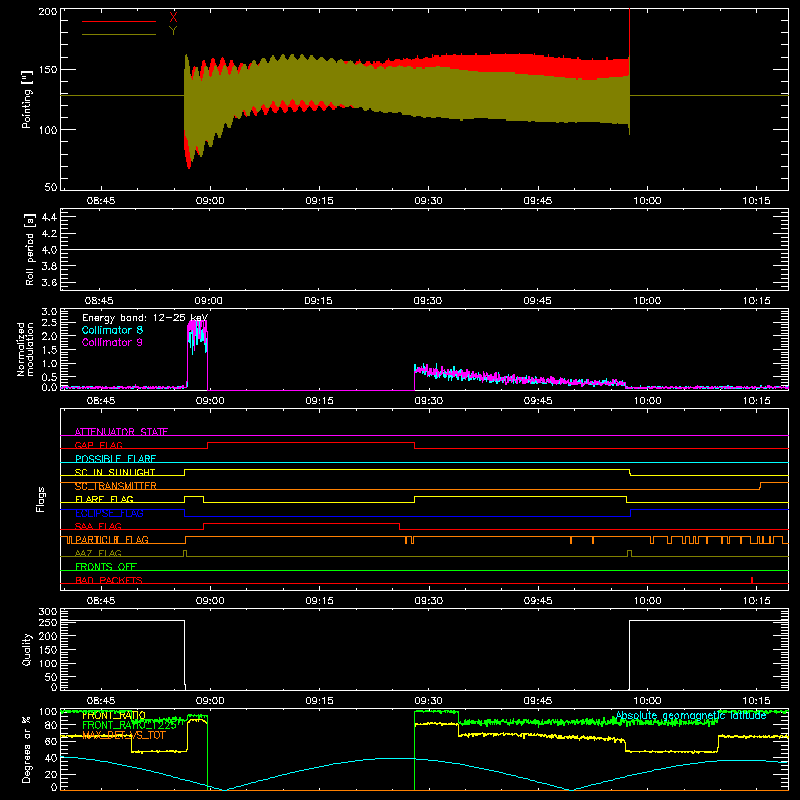This screenshot has height=800, width=800.
Task: Click 08:45 time label under Quality plot
Action: [x=101, y=701]
